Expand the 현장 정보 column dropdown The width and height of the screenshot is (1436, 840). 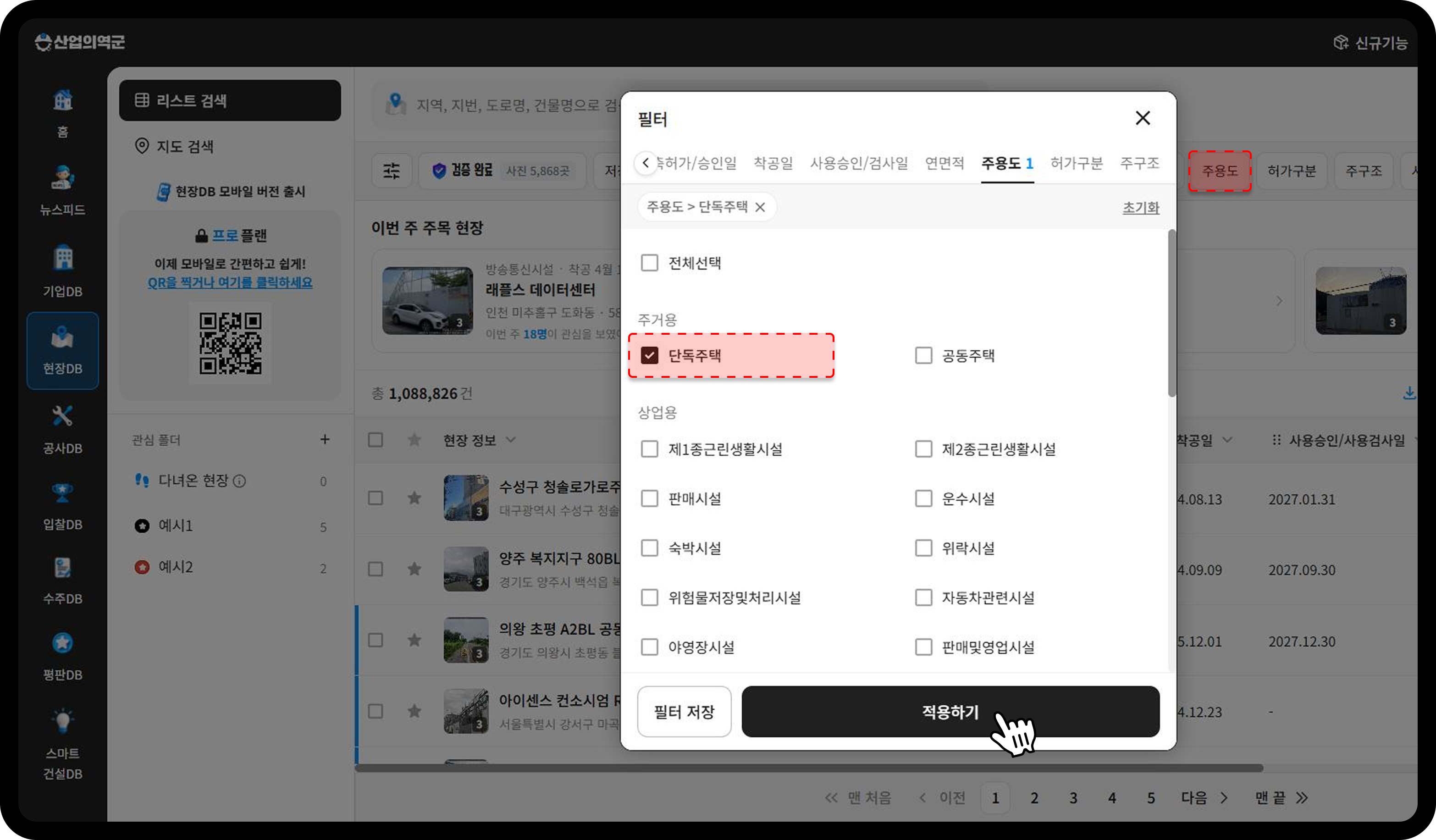tap(511, 440)
